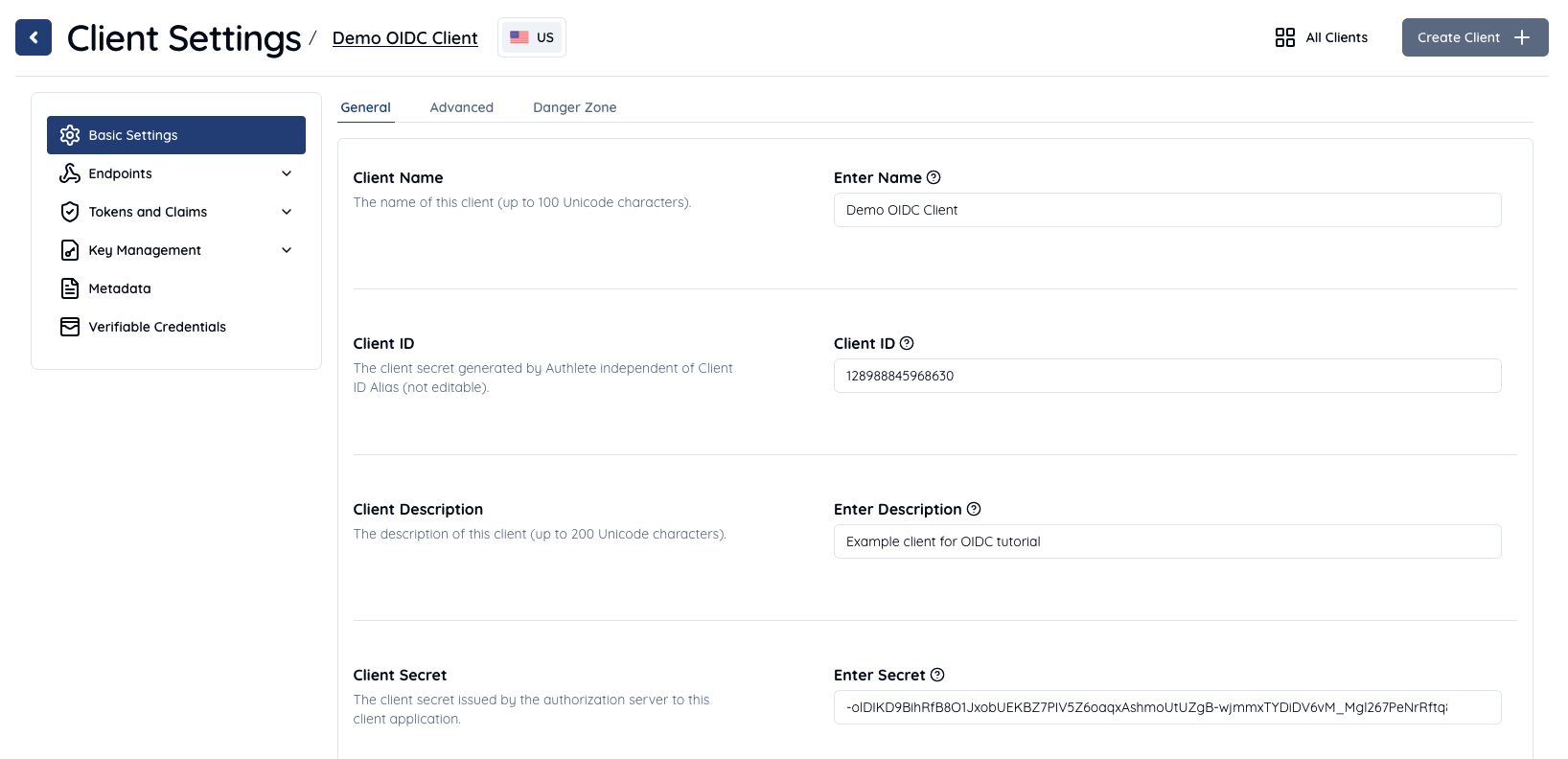Switch to the General tab
This screenshot has width=1568, height=759.
click(366, 107)
